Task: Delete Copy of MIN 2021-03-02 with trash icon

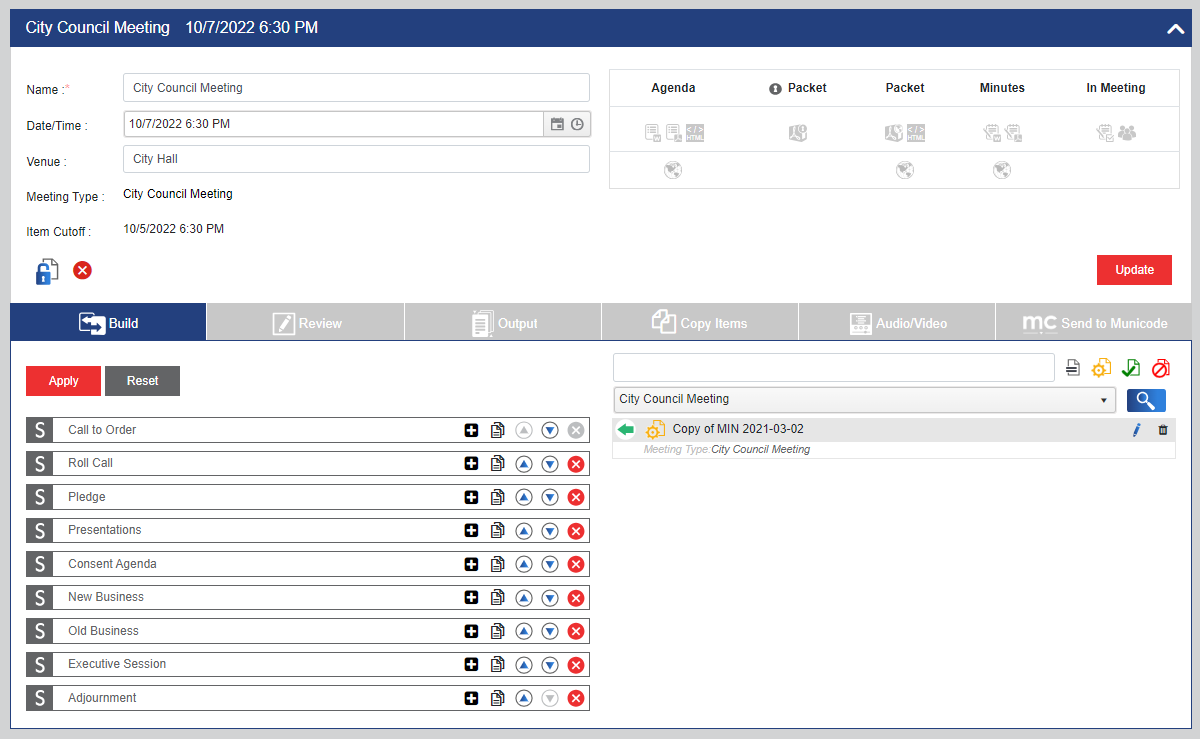Action: pyautogui.click(x=1162, y=430)
